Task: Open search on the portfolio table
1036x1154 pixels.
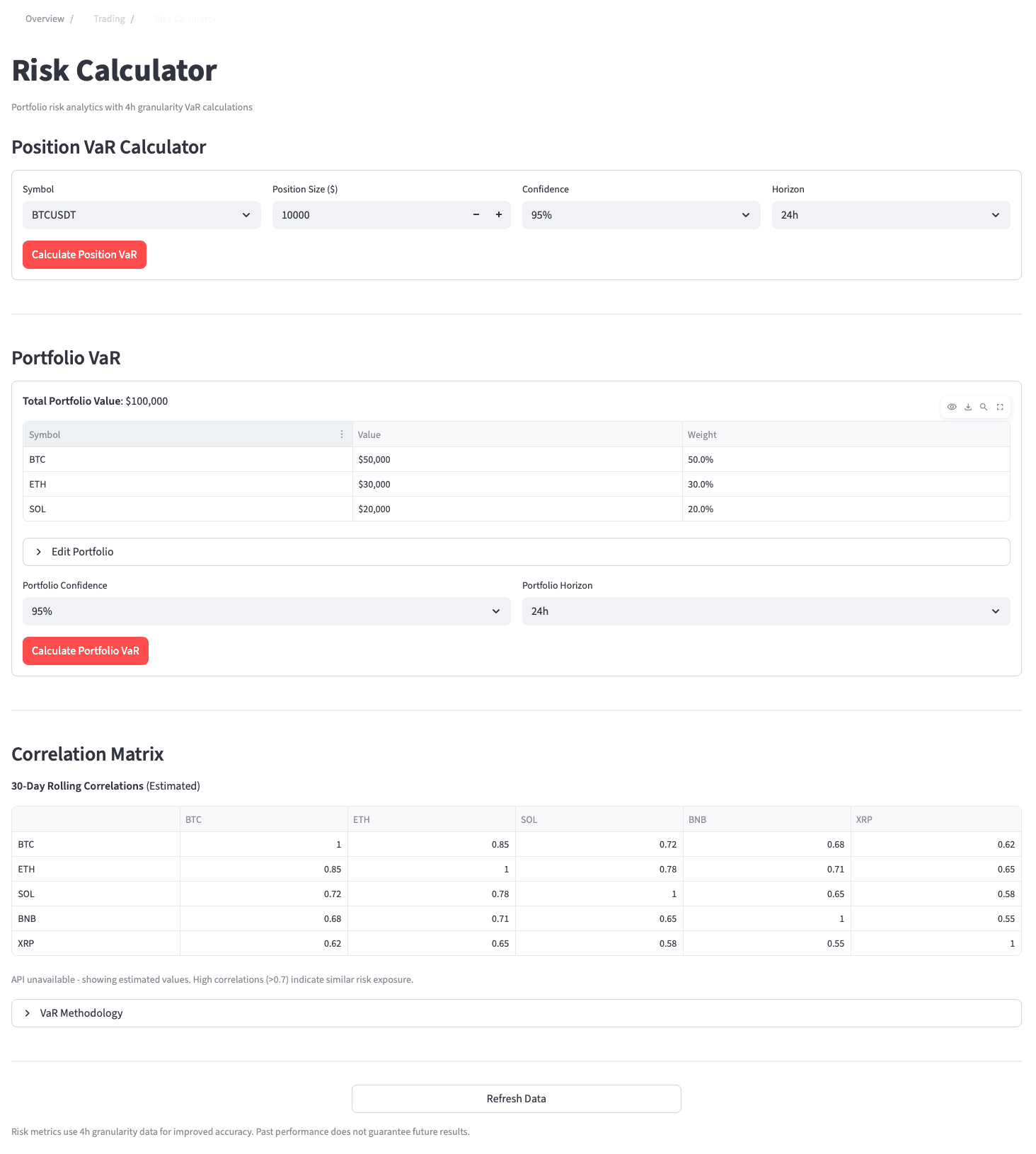Action: [x=984, y=407]
